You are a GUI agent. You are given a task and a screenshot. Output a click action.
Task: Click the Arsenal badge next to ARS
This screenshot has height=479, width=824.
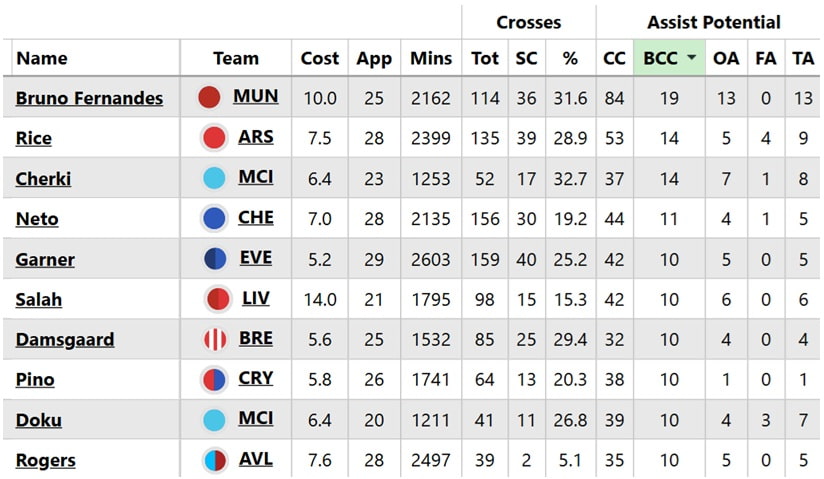[x=214, y=138]
